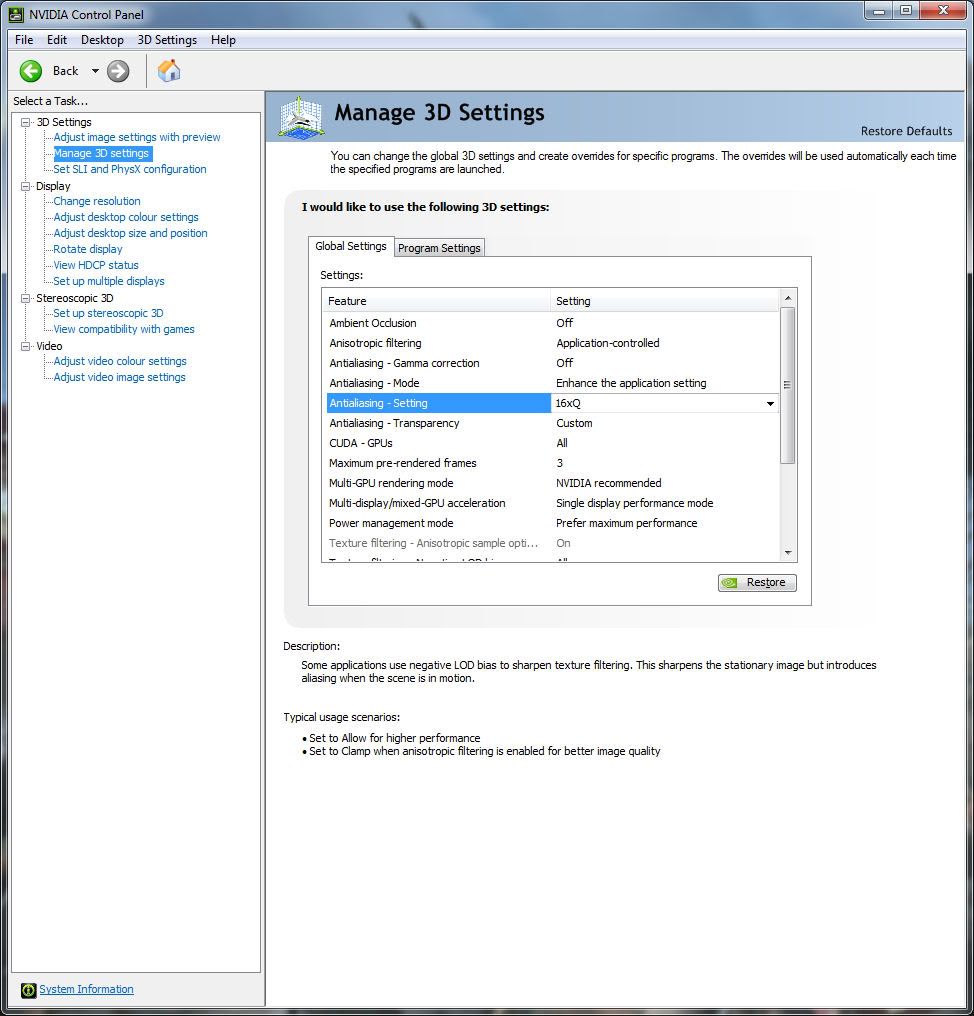Image resolution: width=974 pixels, height=1016 pixels.
Task: Open Set up stereoscopic 3D
Action: pos(108,313)
